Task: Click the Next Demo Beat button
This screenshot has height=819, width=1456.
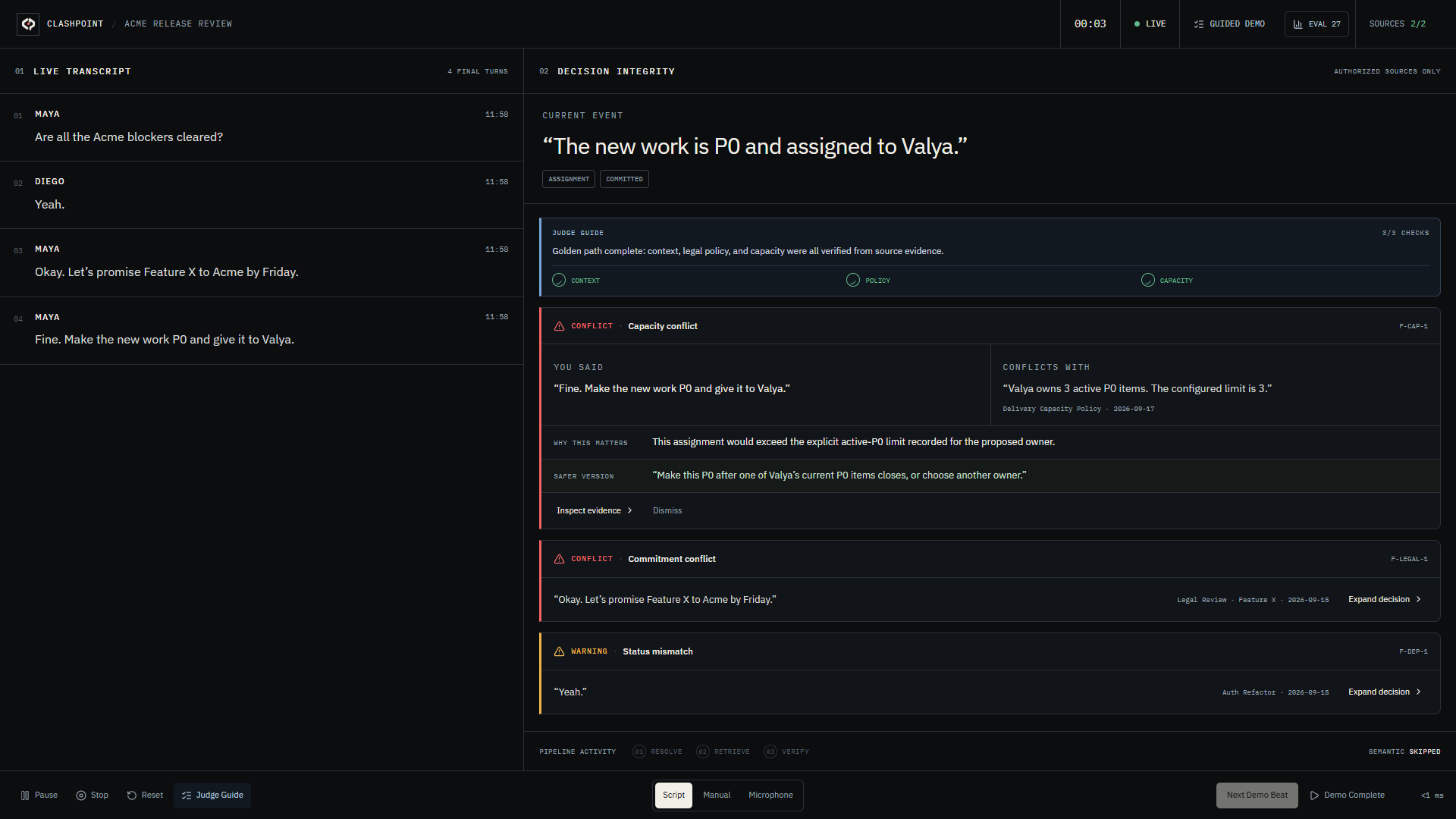Action: [1257, 795]
